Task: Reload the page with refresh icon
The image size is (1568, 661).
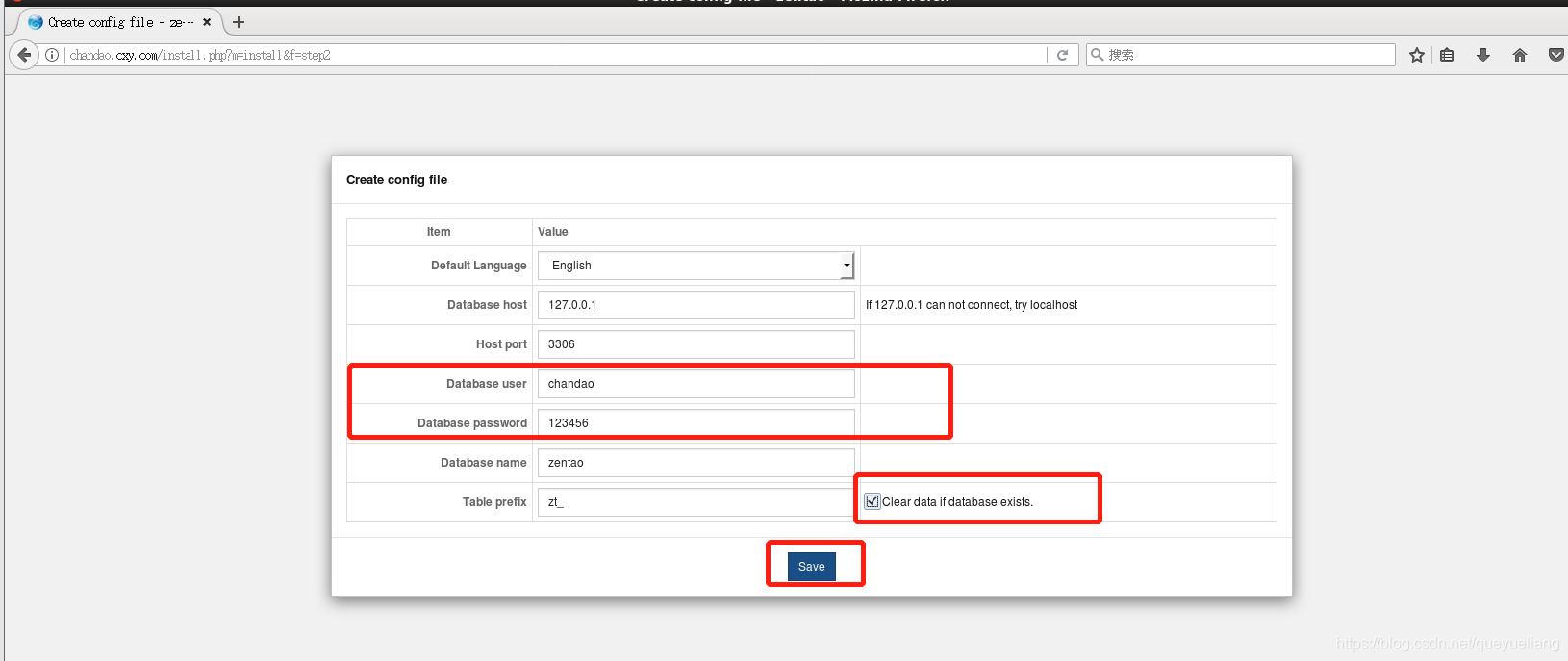Action: (1062, 55)
